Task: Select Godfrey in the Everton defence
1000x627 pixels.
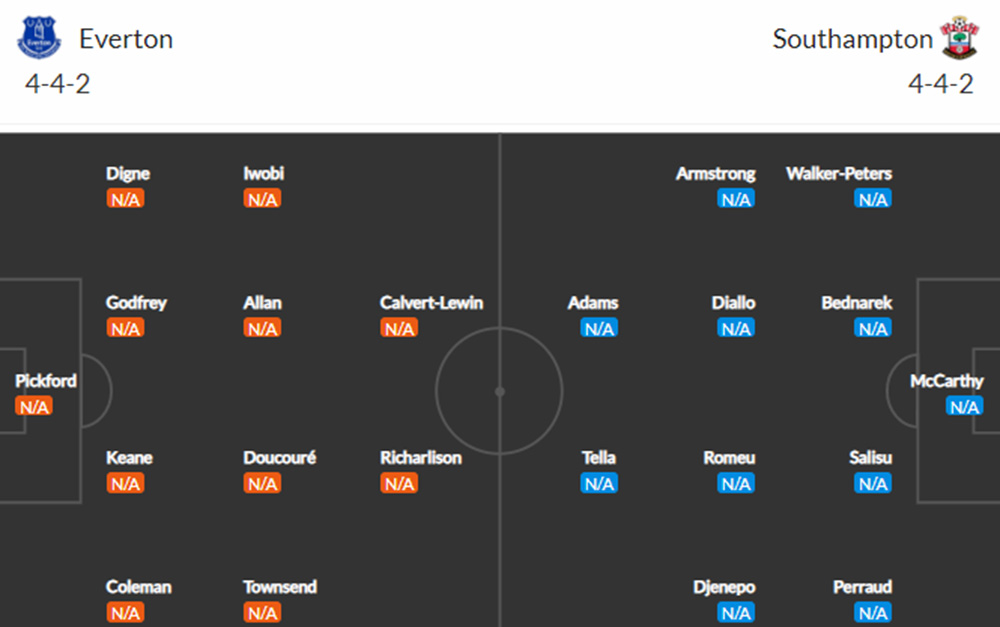Action: [136, 302]
